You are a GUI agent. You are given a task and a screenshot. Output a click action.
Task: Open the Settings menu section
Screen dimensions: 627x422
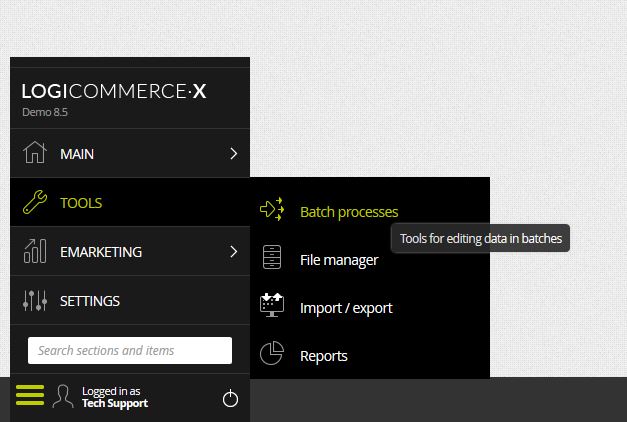pos(130,300)
